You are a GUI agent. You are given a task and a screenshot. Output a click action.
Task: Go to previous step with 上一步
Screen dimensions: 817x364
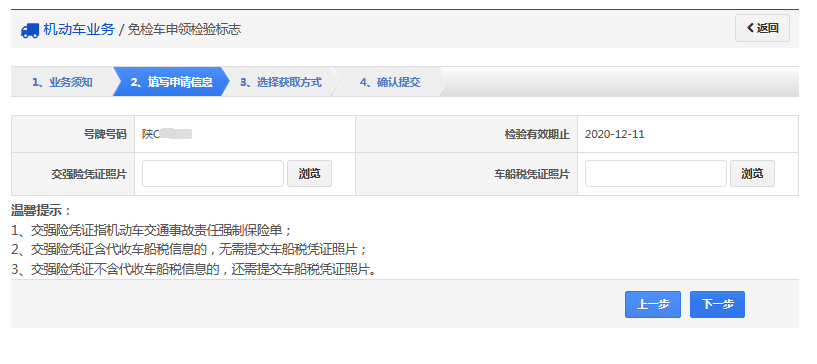653,304
